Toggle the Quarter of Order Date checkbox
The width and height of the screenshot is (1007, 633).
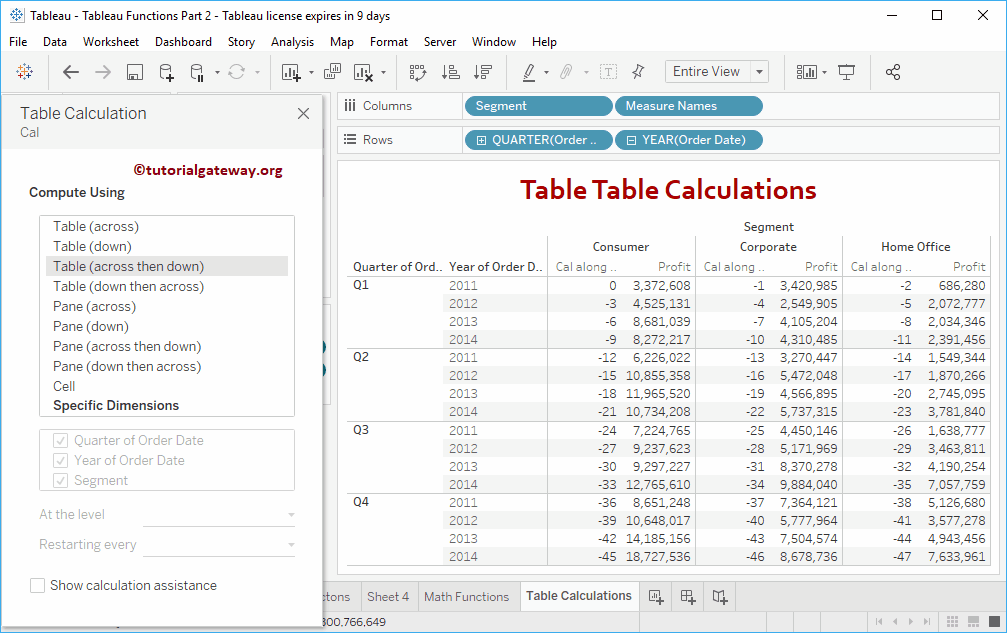click(60, 441)
